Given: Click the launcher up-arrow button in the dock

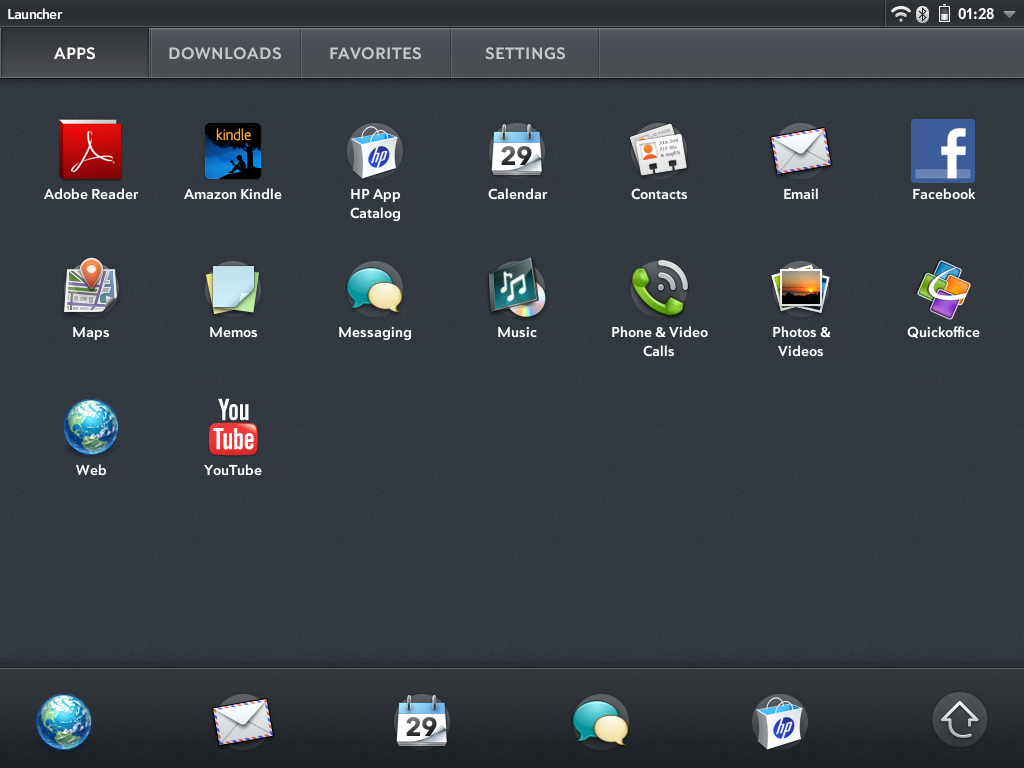Looking at the screenshot, I should pyautogui.click(x=959, y=720).
